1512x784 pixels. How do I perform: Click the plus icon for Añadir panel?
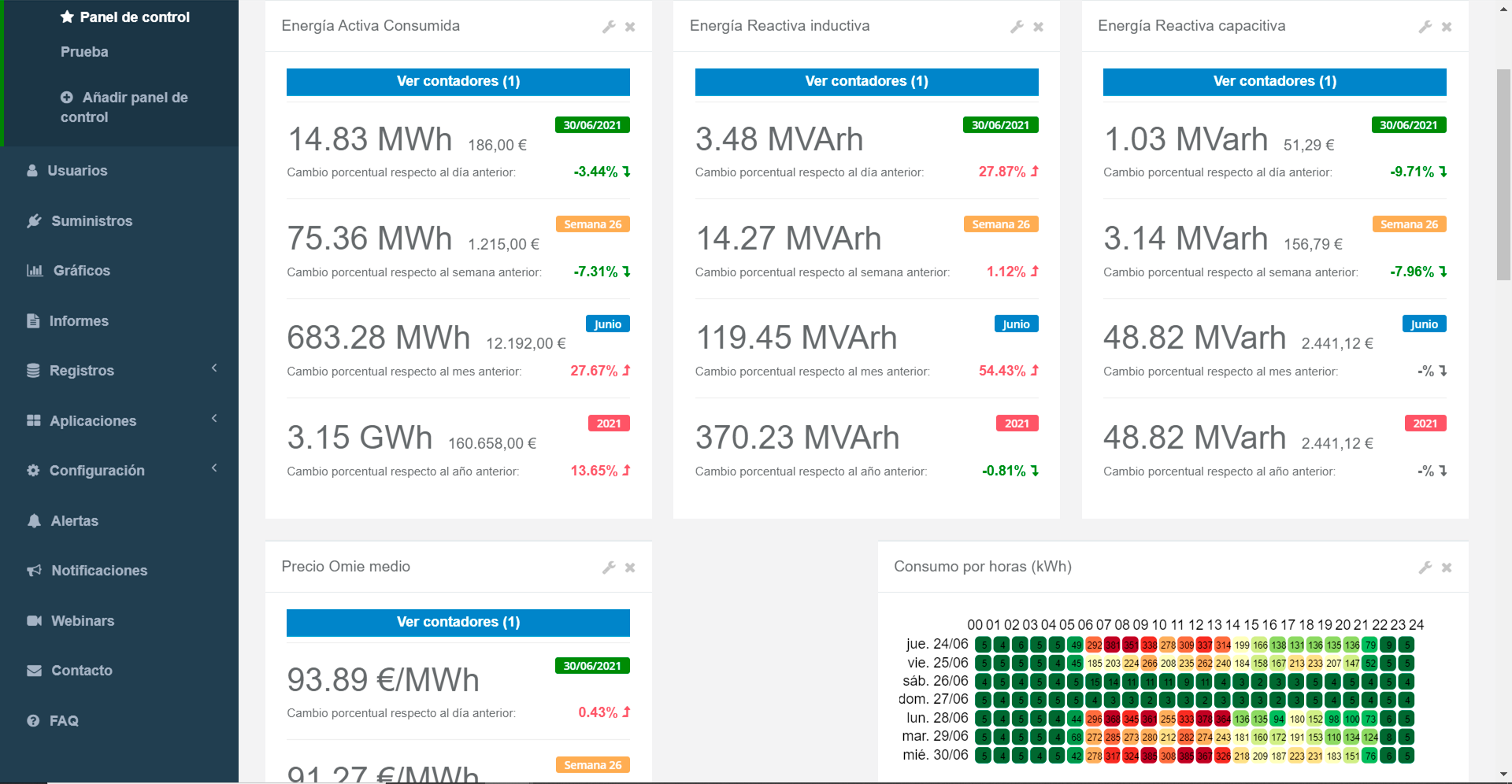click(x=67, y=98)
